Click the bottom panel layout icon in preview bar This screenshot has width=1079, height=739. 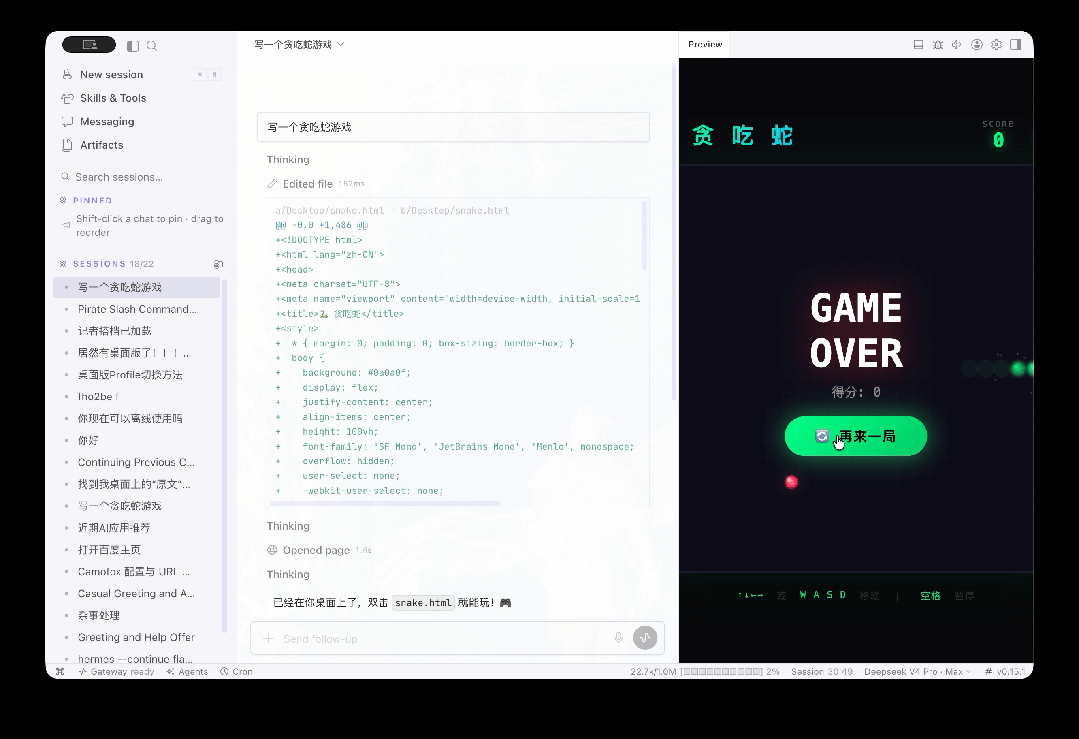[918, 45]
